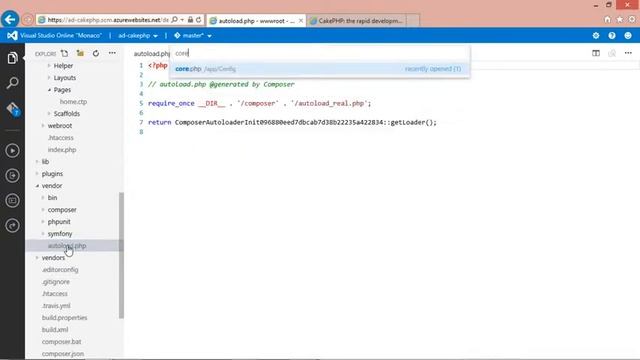This screenshot has height=360, width=640.
Task: Open browser tools gear icon
Action: pyautogui.click(x=632, y=20)
